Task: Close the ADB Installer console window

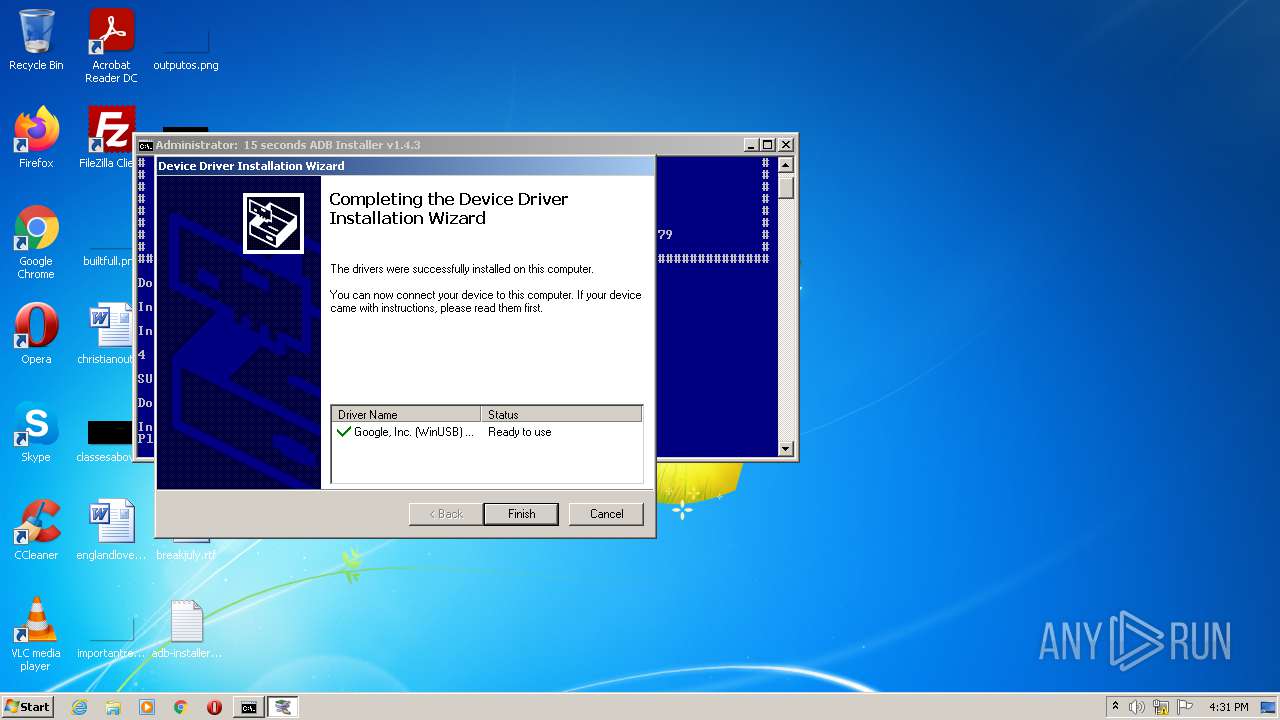Action: tap(786, 145)
